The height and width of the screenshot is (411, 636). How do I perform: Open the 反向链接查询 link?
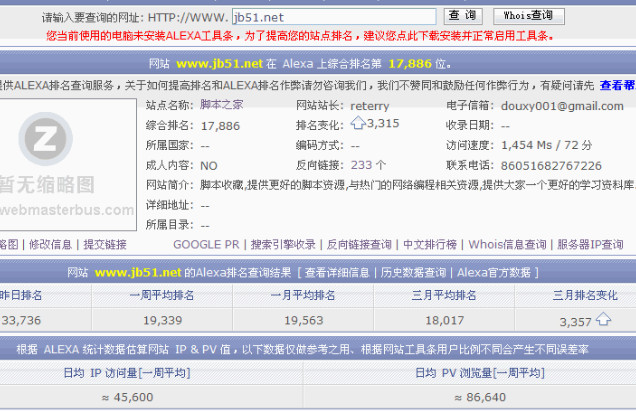[x=359, y=244]
